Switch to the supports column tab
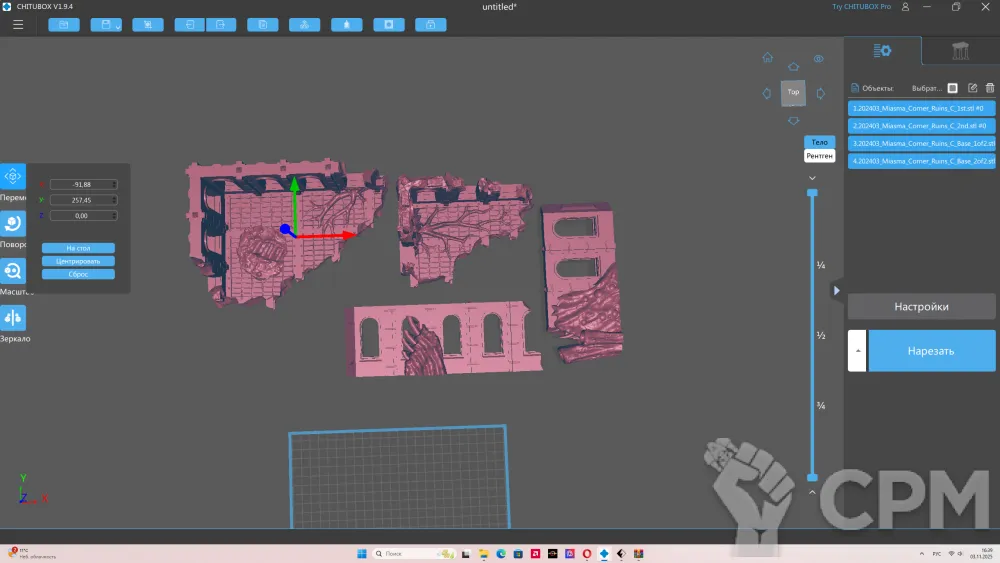1000x563 pixels. 960,51
